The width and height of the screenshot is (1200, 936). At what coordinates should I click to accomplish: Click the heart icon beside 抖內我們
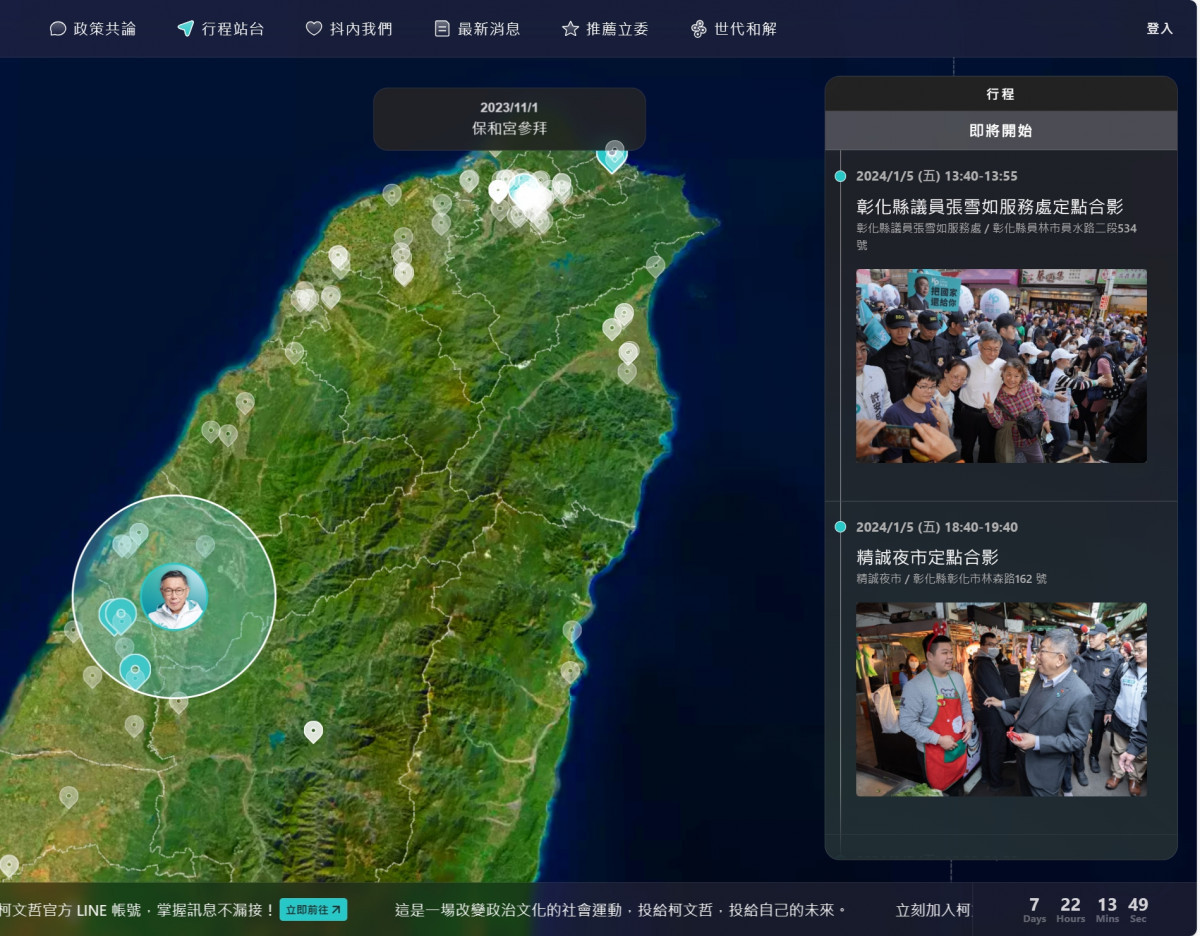pos(314,29)
